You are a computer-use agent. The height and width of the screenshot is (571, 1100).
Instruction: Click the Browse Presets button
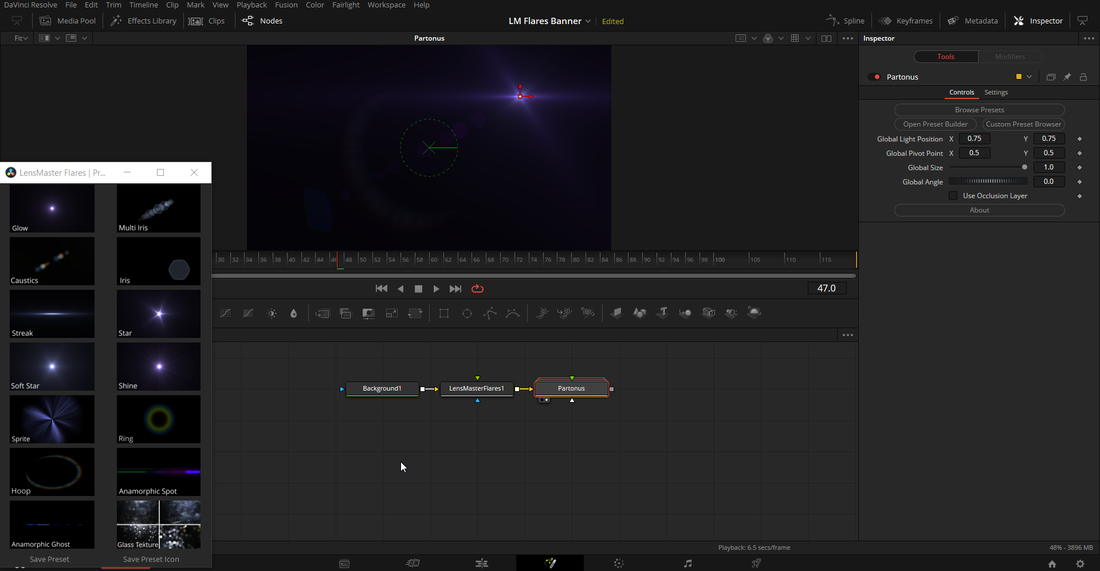pyautogui.click(x=979, y=110)
